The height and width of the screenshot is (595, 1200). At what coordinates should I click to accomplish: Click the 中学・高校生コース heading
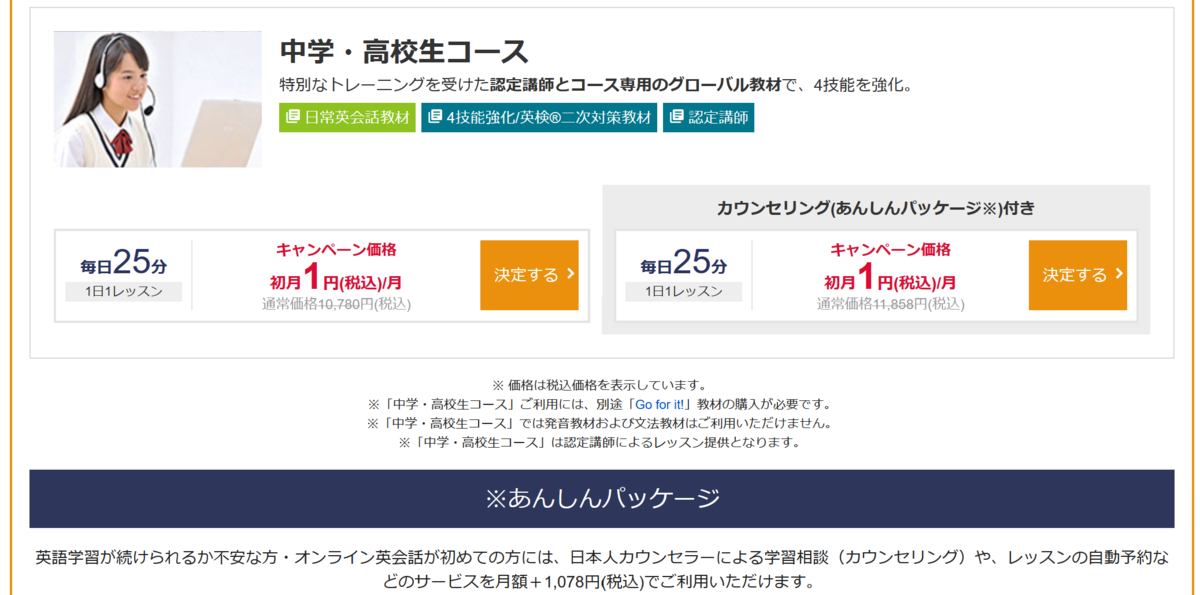click(x=404, y=51)
